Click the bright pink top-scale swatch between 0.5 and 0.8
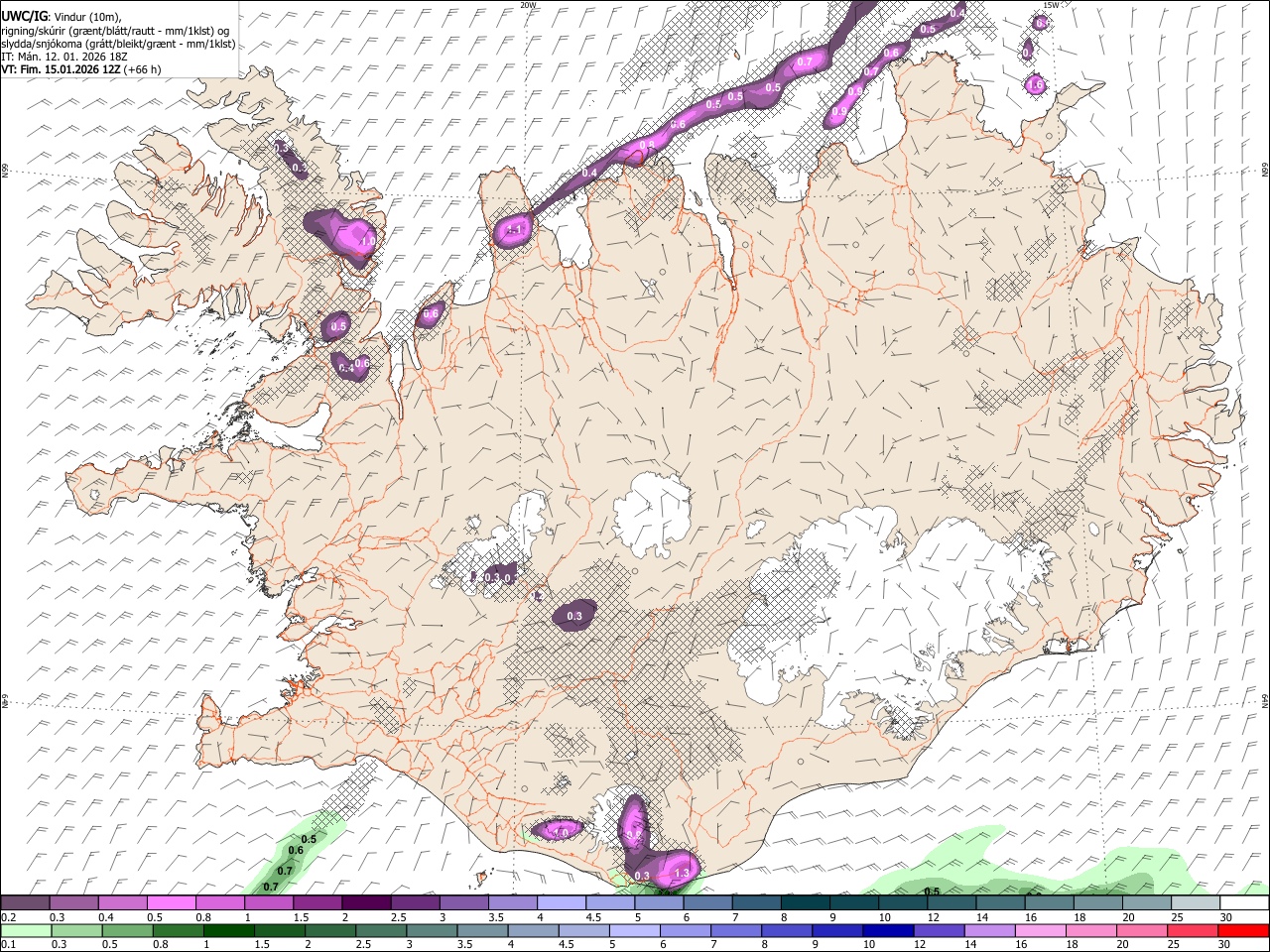The height and width of the screenshot is (952, 1270). click(171, 903)
